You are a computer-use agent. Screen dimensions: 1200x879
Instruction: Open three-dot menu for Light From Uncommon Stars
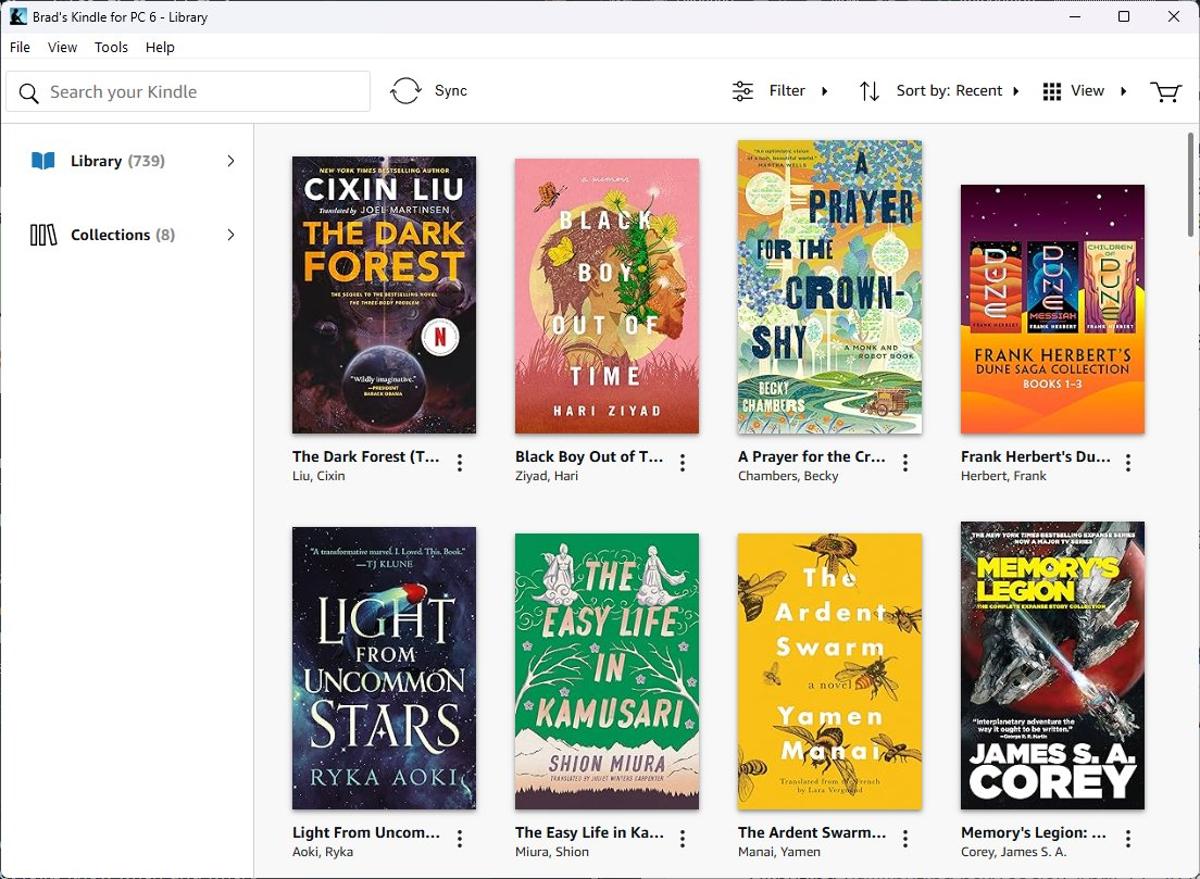tap(460, 839)
